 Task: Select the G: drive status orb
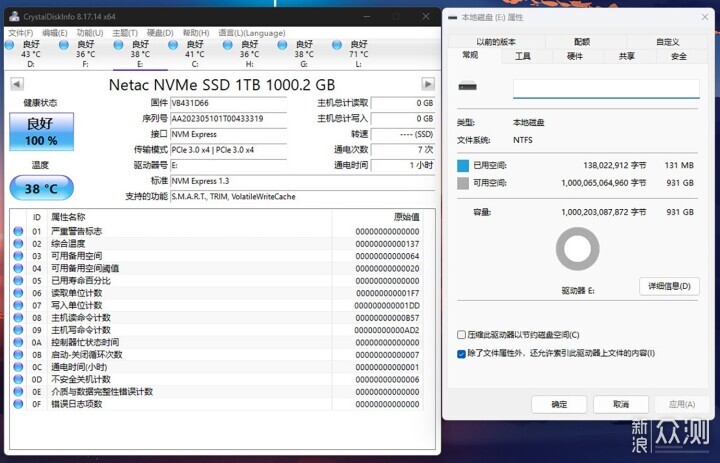point(282,45)
